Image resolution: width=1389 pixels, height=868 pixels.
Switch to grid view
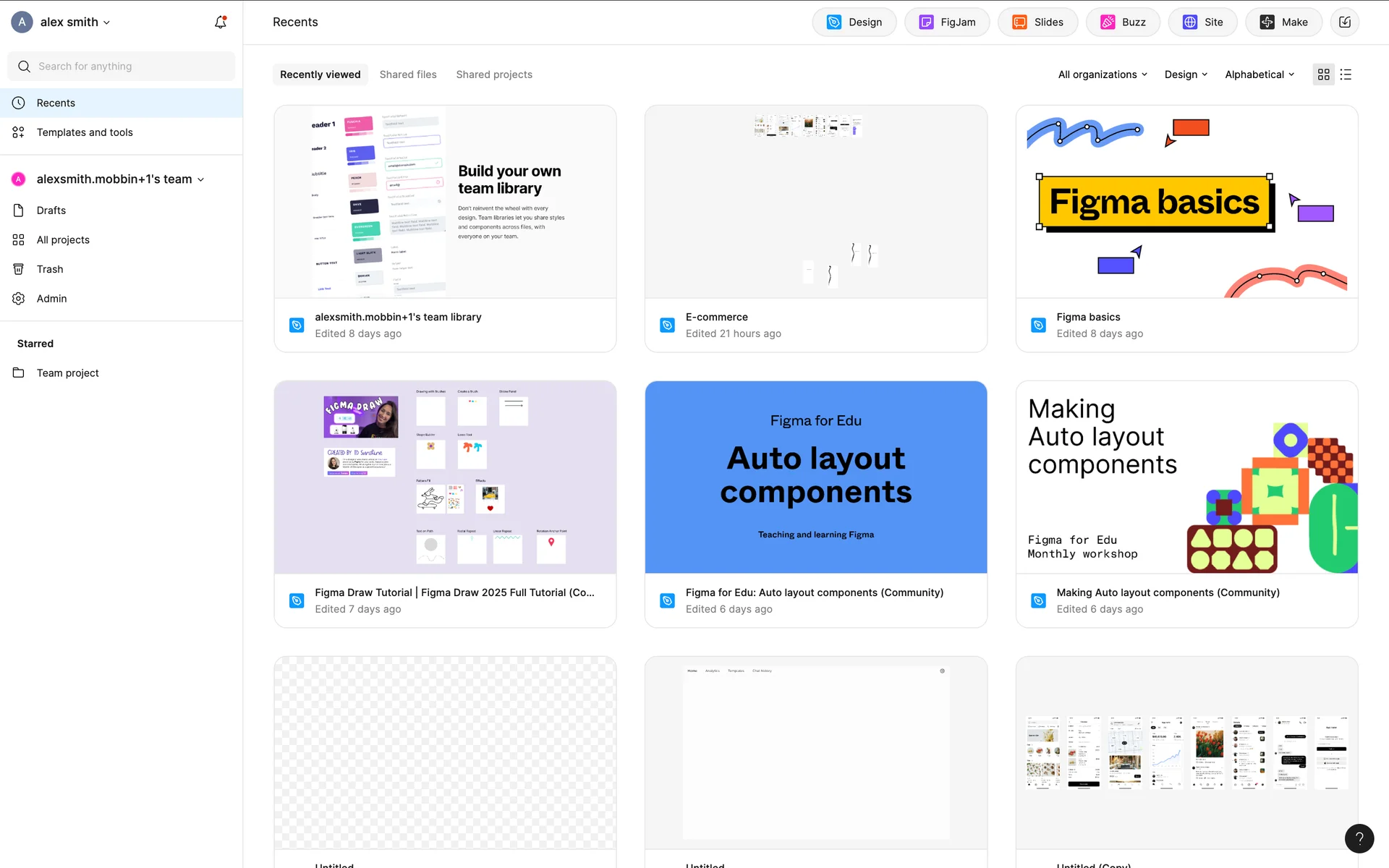[1324, 75]
